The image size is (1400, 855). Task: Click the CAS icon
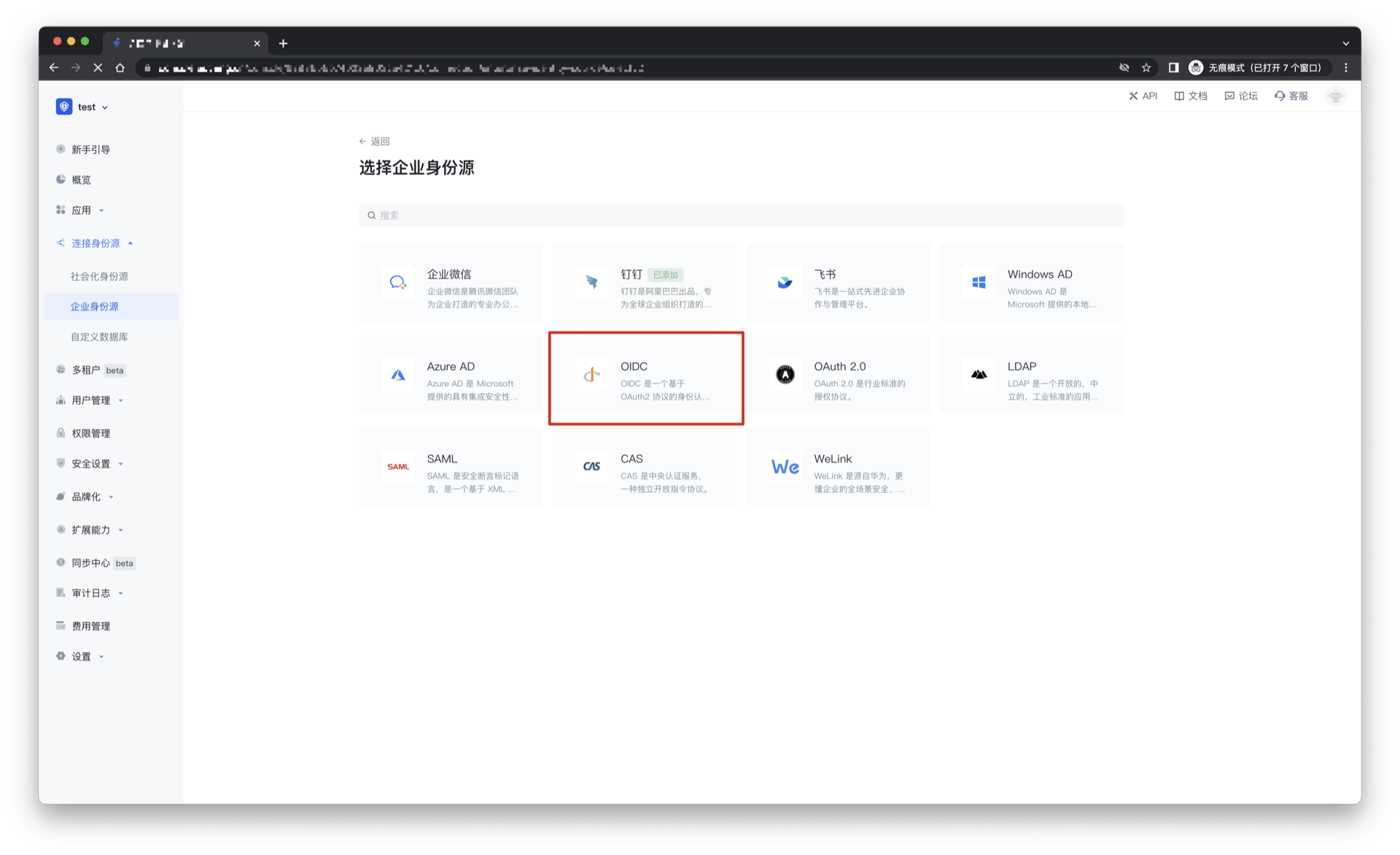click(591, 467)
